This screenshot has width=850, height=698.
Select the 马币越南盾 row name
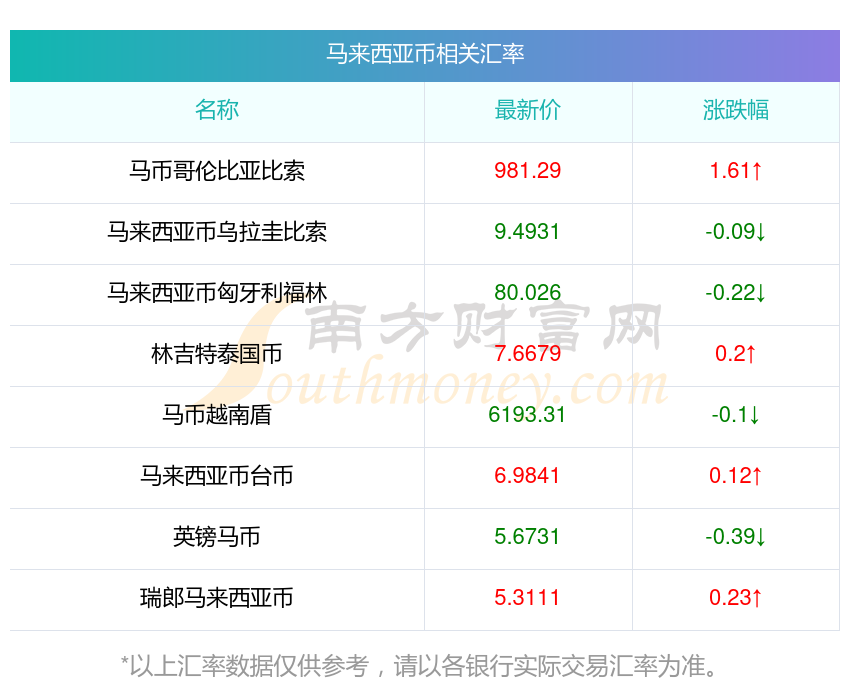tap(217, 415)
